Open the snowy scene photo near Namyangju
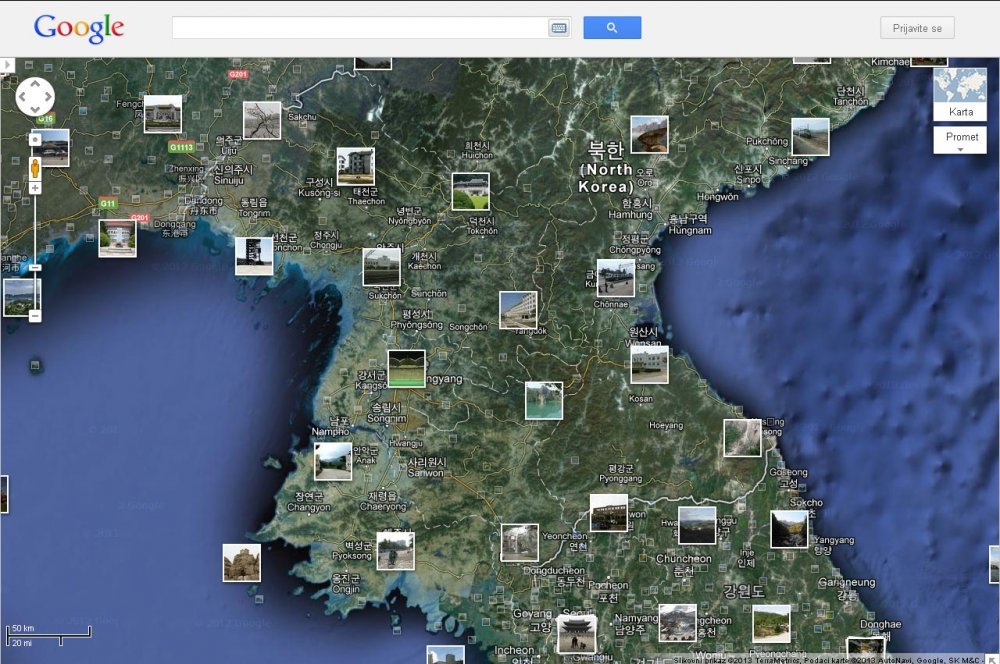 677,623
